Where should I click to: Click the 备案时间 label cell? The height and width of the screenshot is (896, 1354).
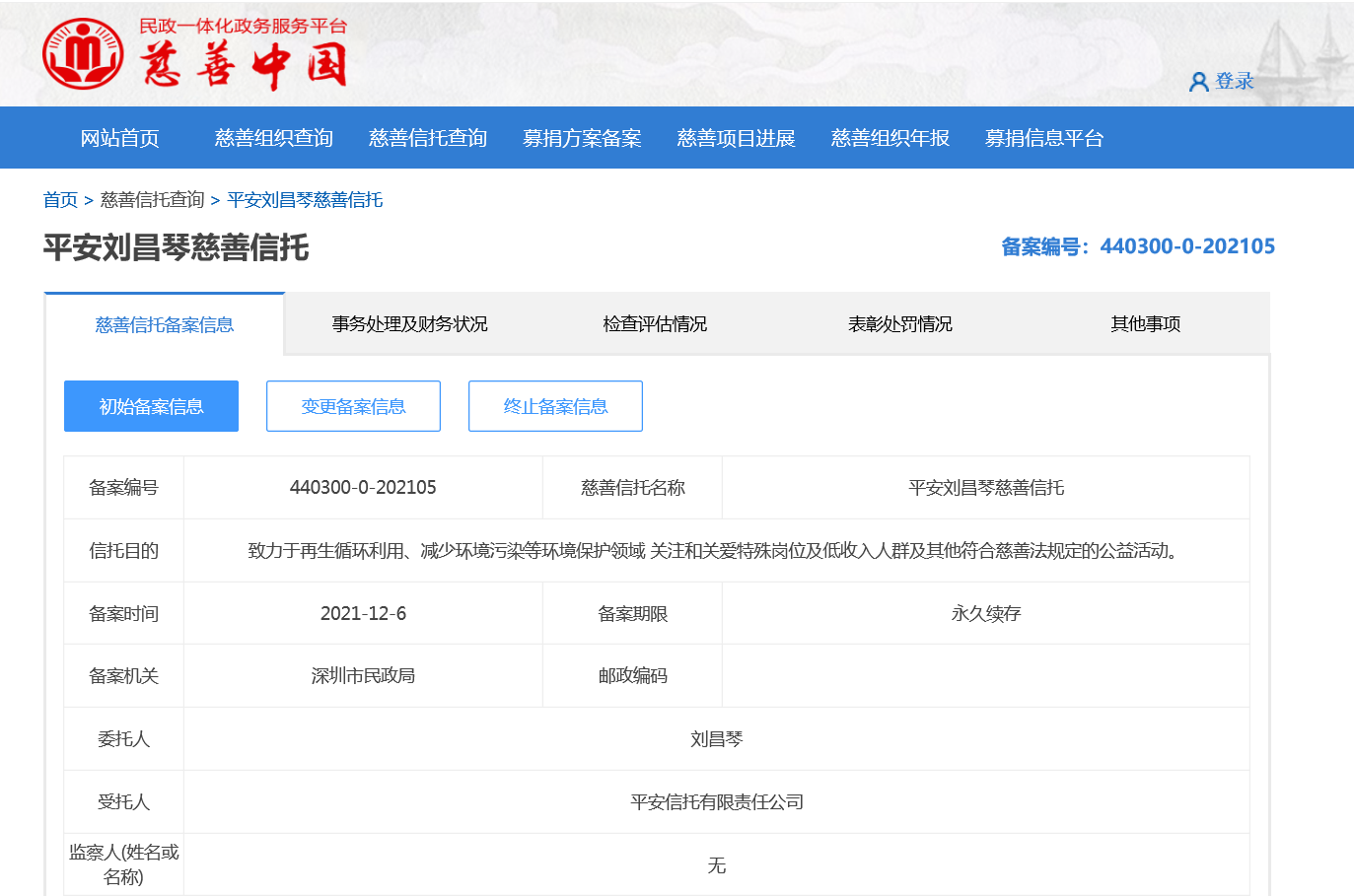click(124, 613)
